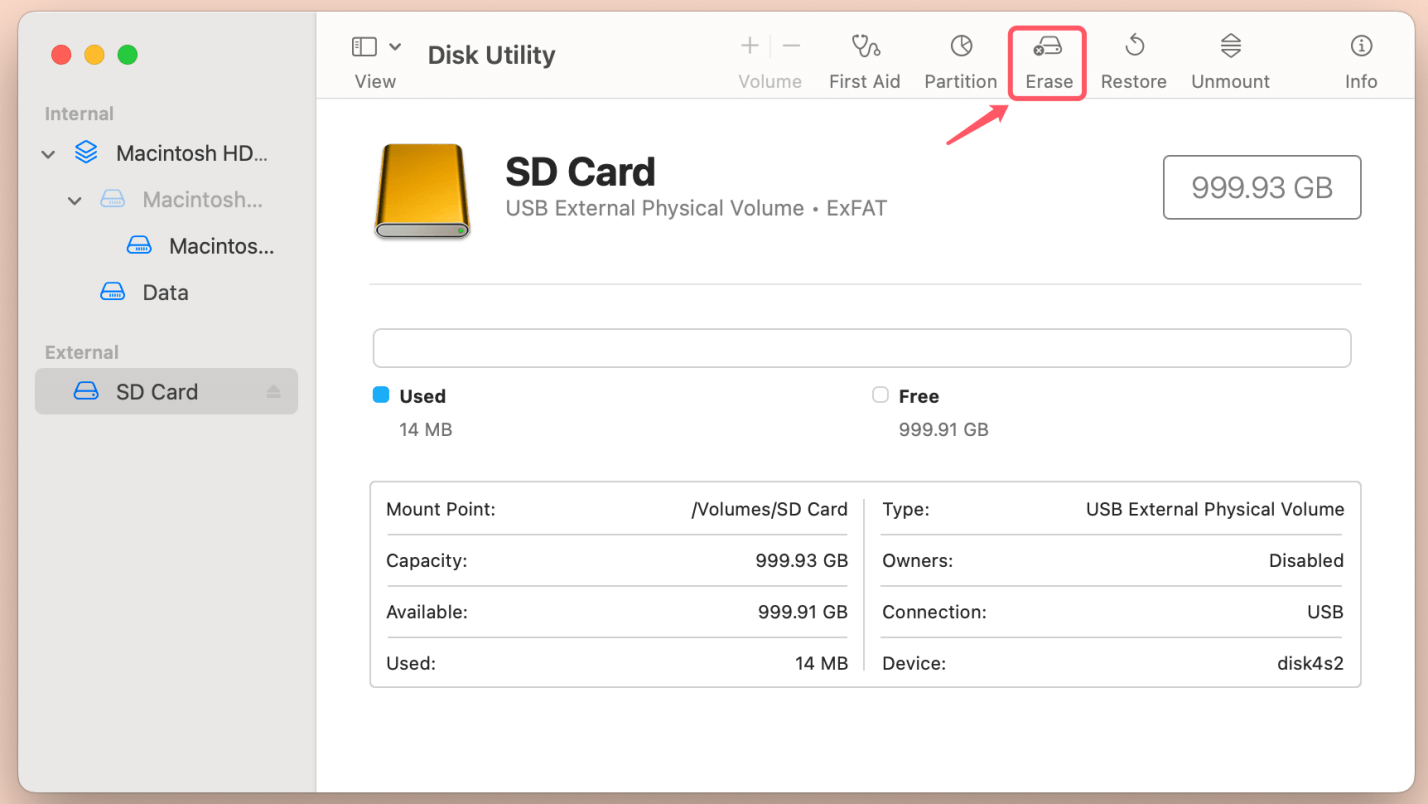This screenshot has height=804, width=1428.
Task: Click the disk usage bar
Action: tap(861, 348)
